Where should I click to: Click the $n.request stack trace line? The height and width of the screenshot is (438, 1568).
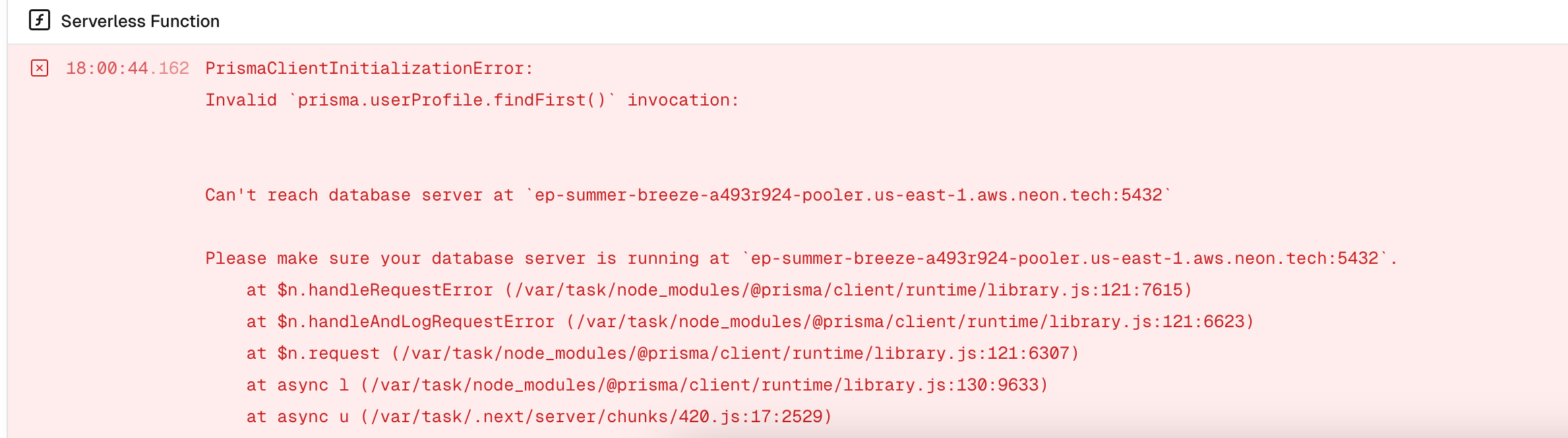point(663,353)
